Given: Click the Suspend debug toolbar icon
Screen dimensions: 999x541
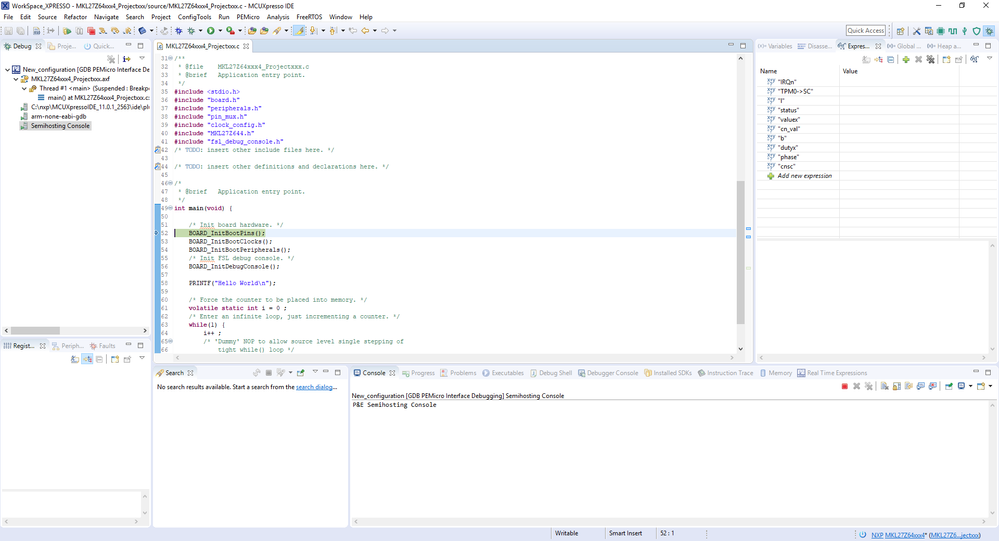Looking at the screenshot, I should (x=79, y=31).
